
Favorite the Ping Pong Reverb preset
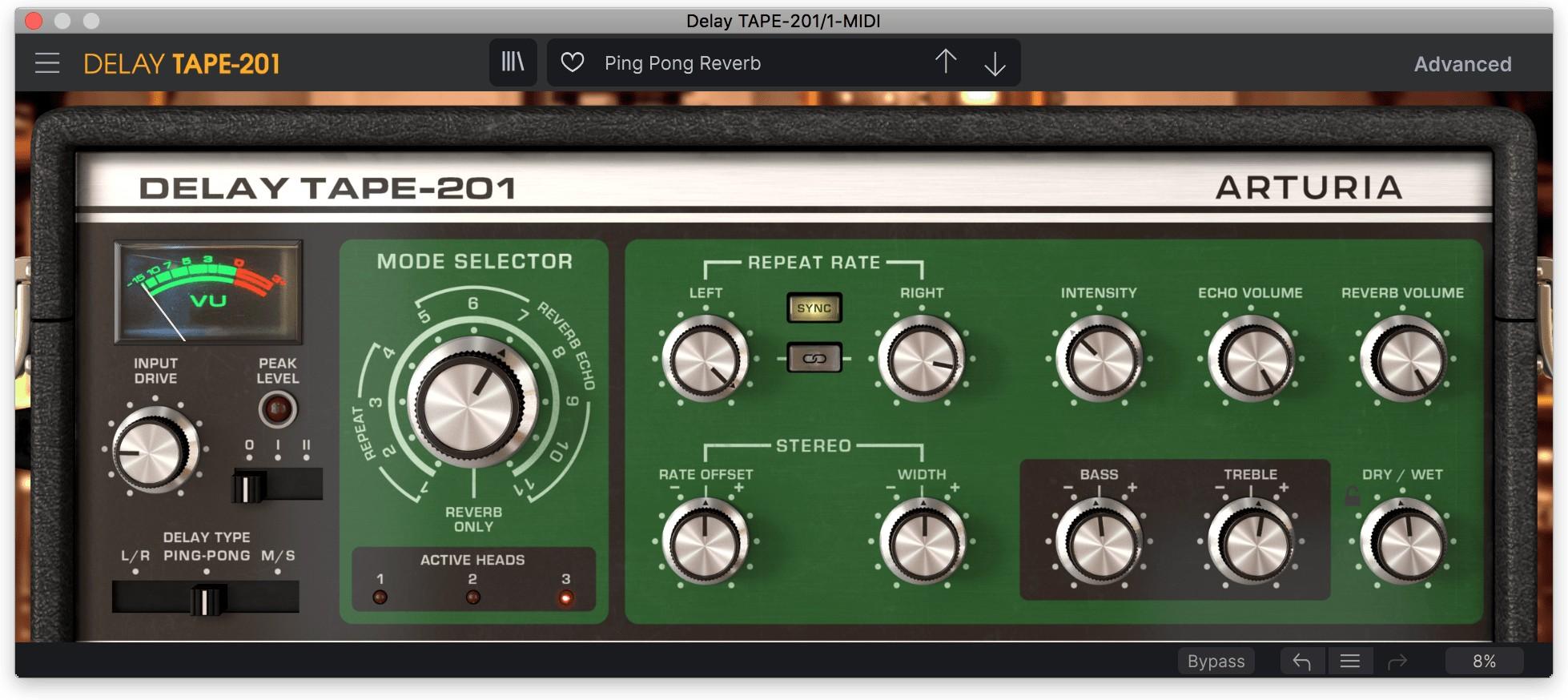572,62
